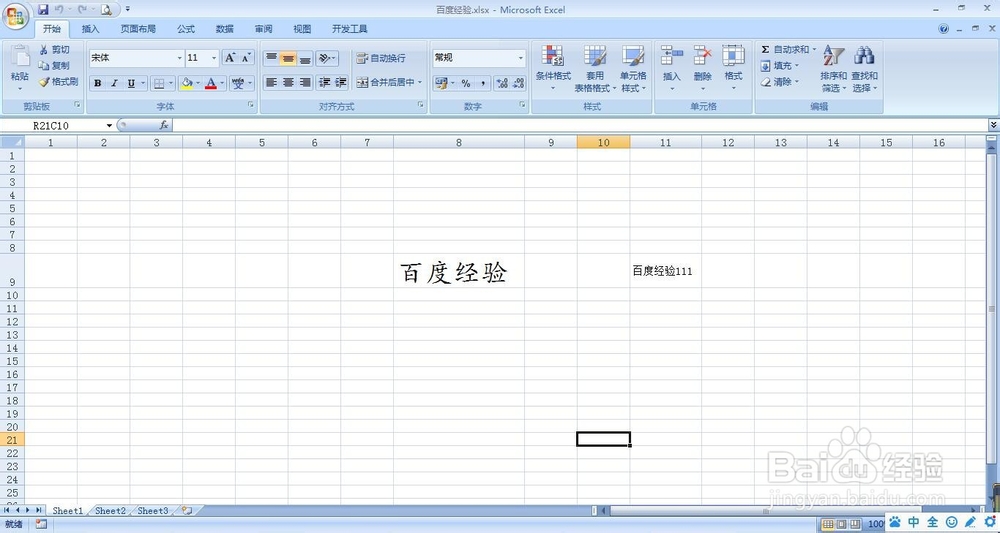Copy selection with 复制

(x=54, y=66)
